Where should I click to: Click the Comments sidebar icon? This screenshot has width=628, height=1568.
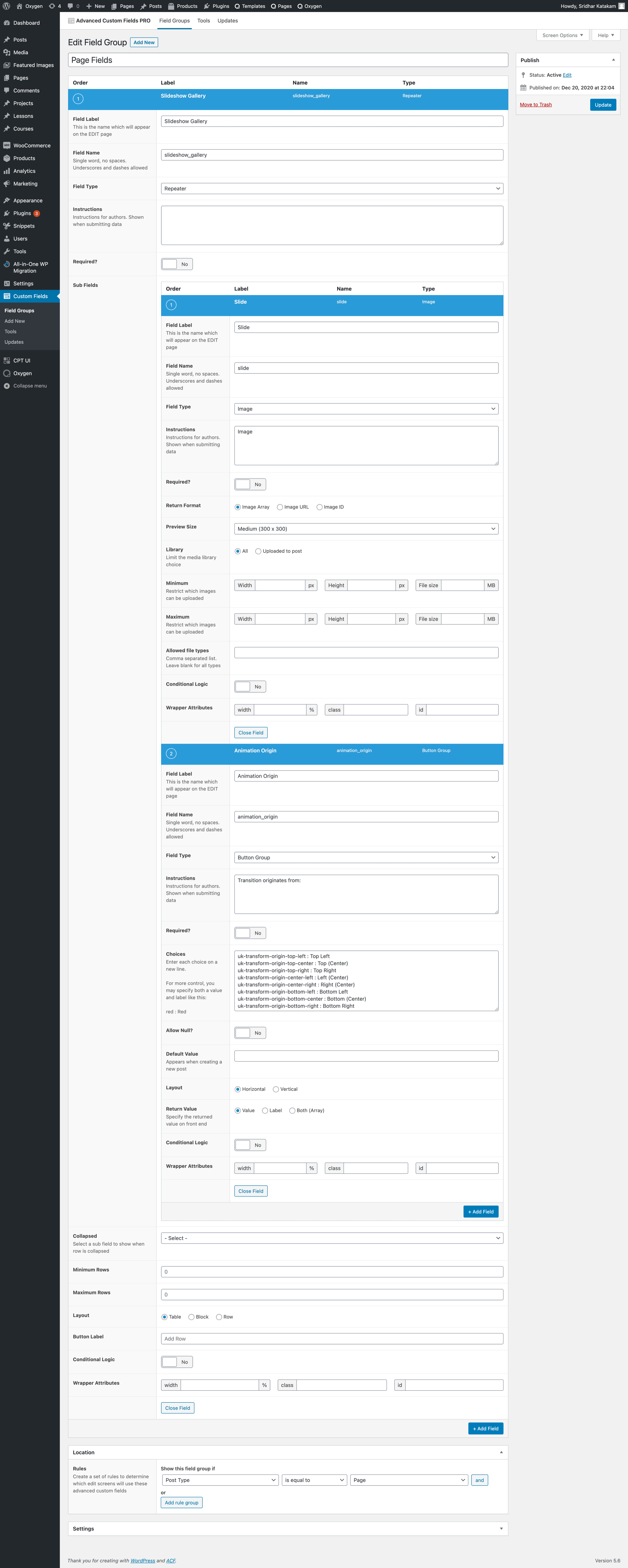tap(7, 91)
